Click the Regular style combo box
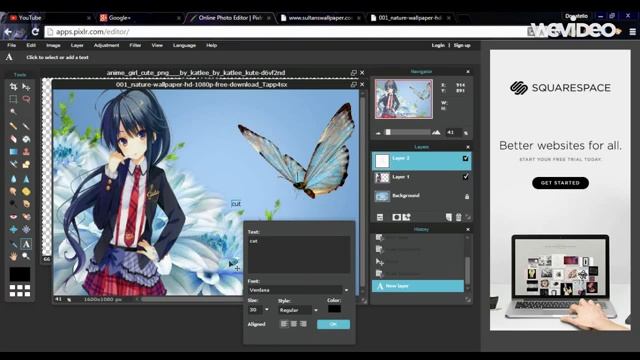 (x=295, y=310)
